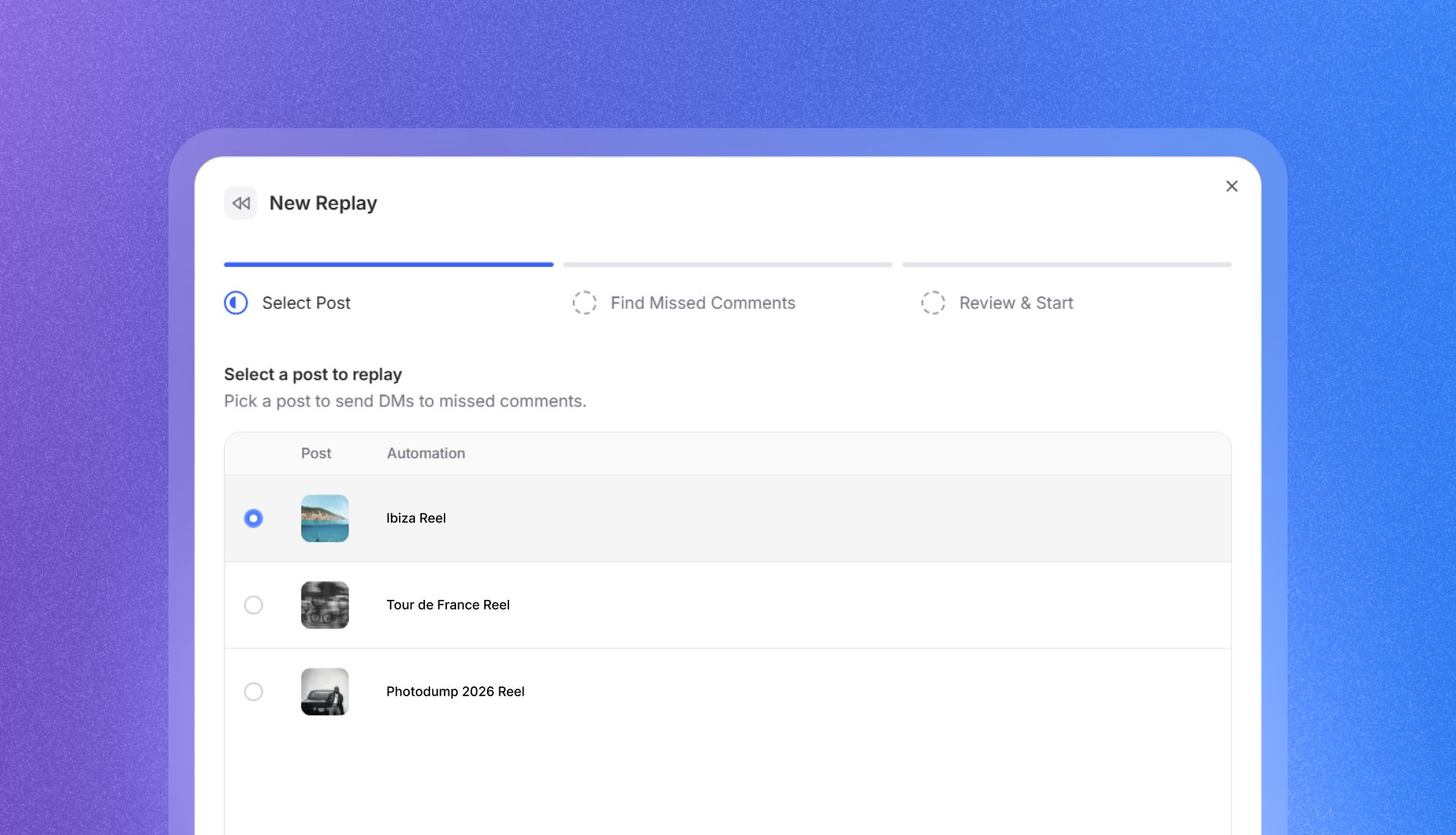The width and height of the screenshot is (1456, 835).
Task: Go to the Find Missed Comments step
Action: 703,303
